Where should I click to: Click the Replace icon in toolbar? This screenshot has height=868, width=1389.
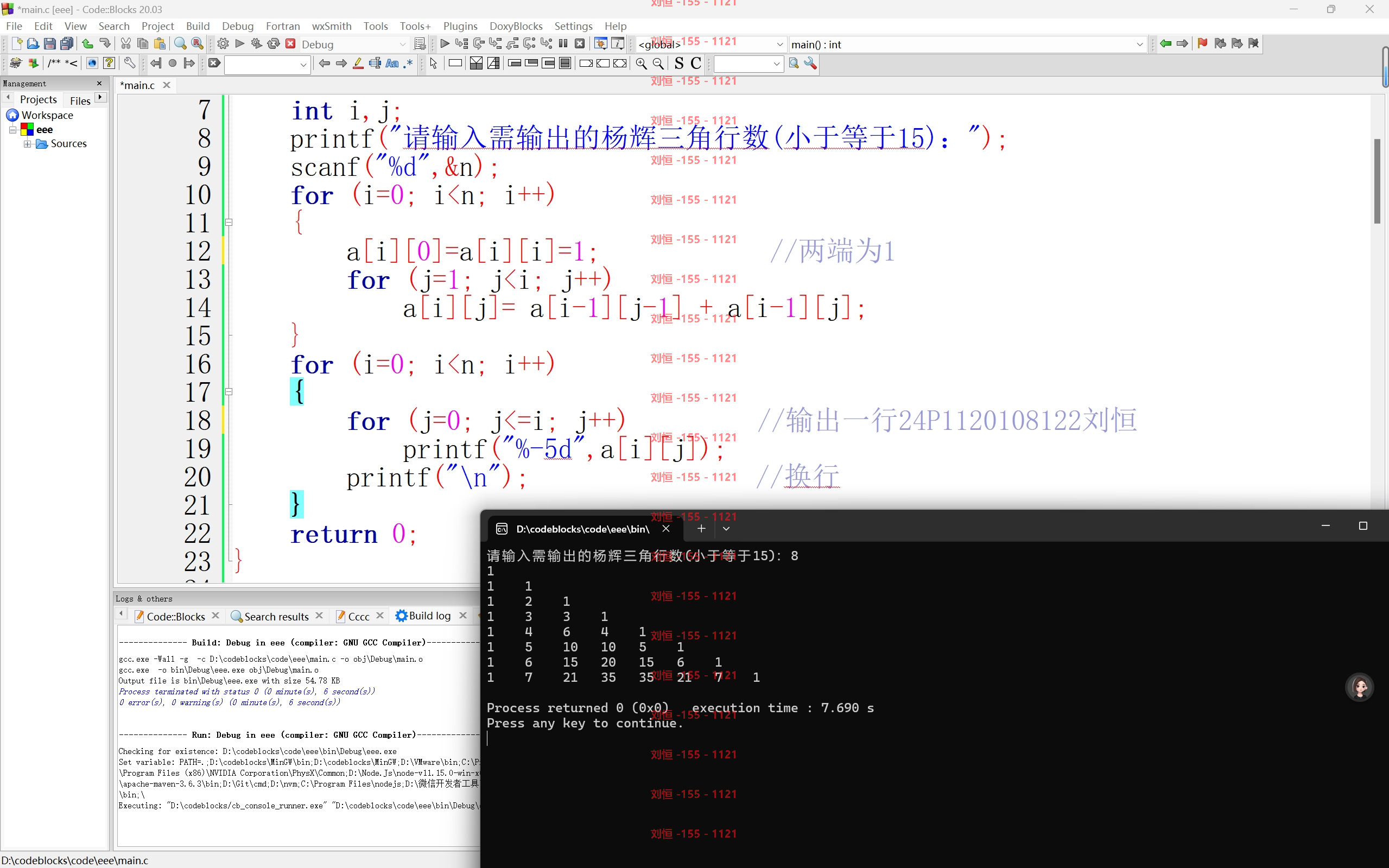pos(198,43)
